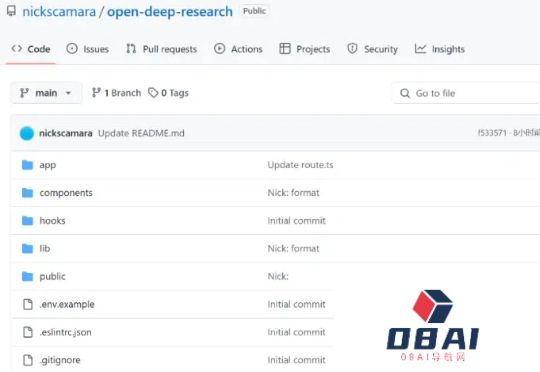Open the Issues tab
540x372 pixels.
pyautogui.click(x=87, y=49)
